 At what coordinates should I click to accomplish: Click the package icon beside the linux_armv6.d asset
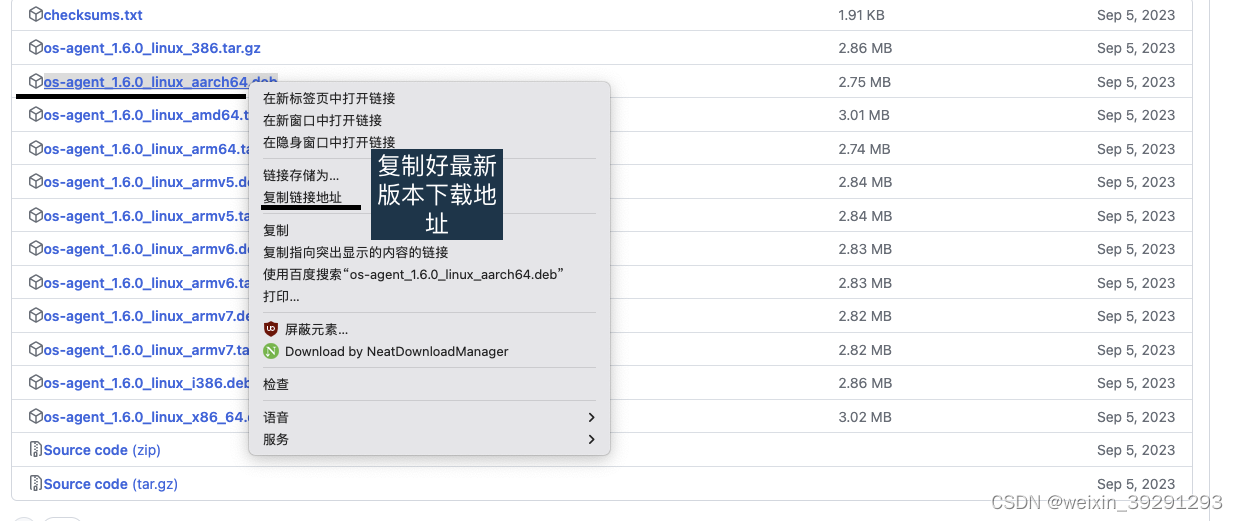coord(36,249)
